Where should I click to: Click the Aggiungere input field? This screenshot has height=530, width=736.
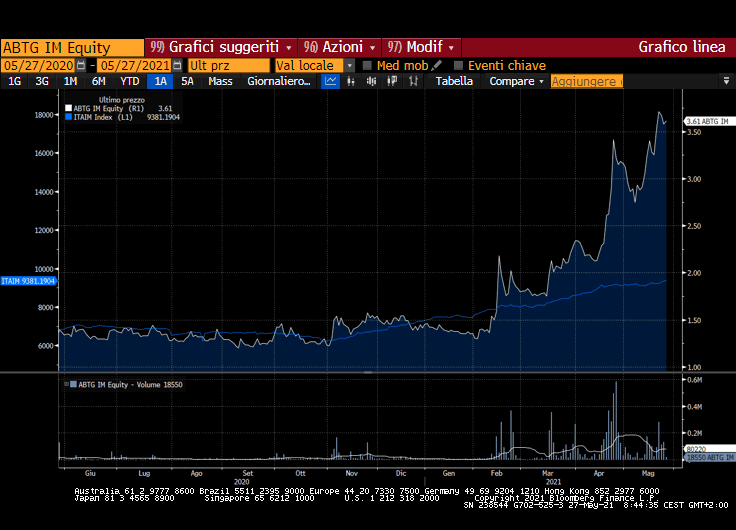(586, 81)
